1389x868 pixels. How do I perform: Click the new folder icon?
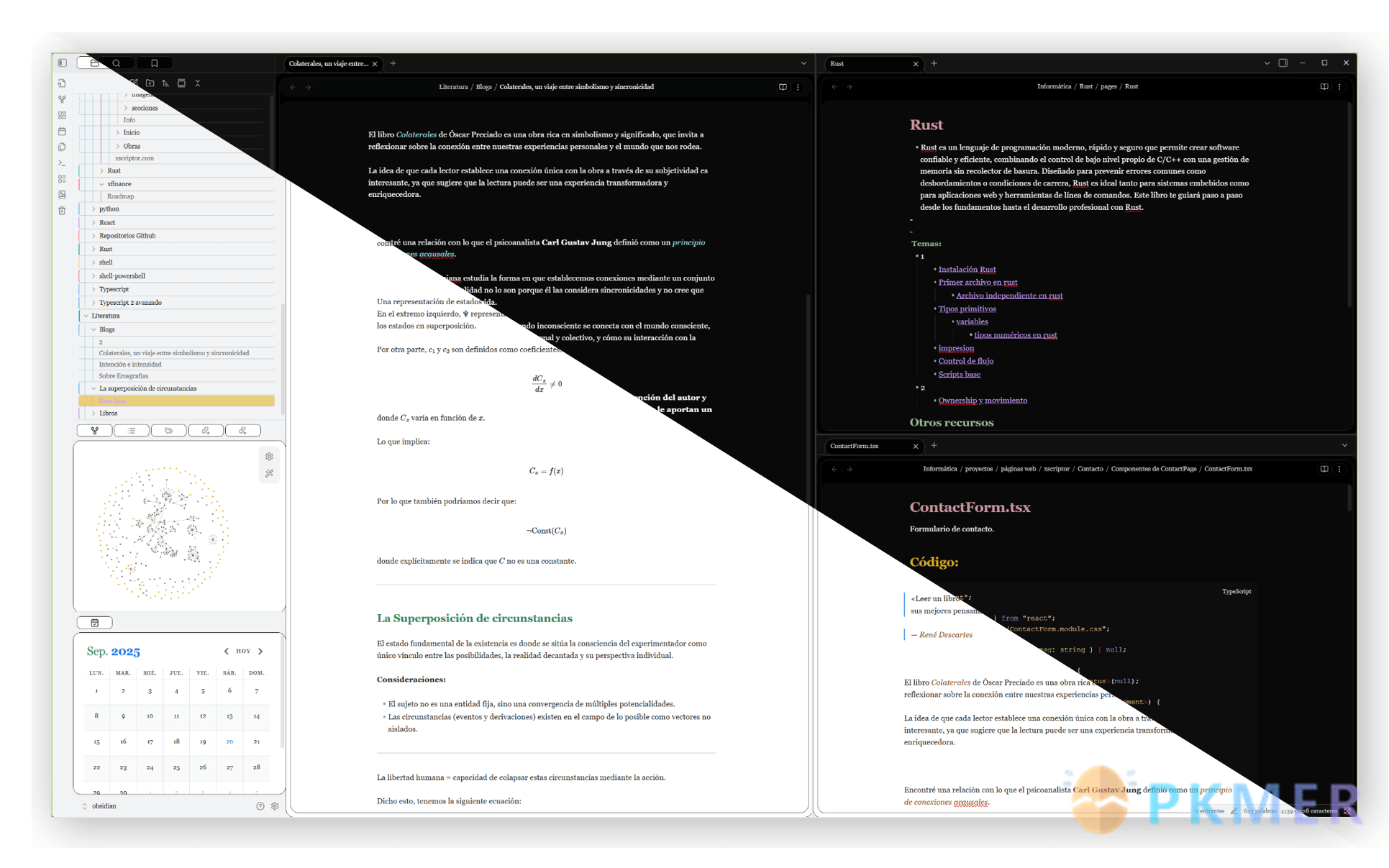[x=150, y=83]
